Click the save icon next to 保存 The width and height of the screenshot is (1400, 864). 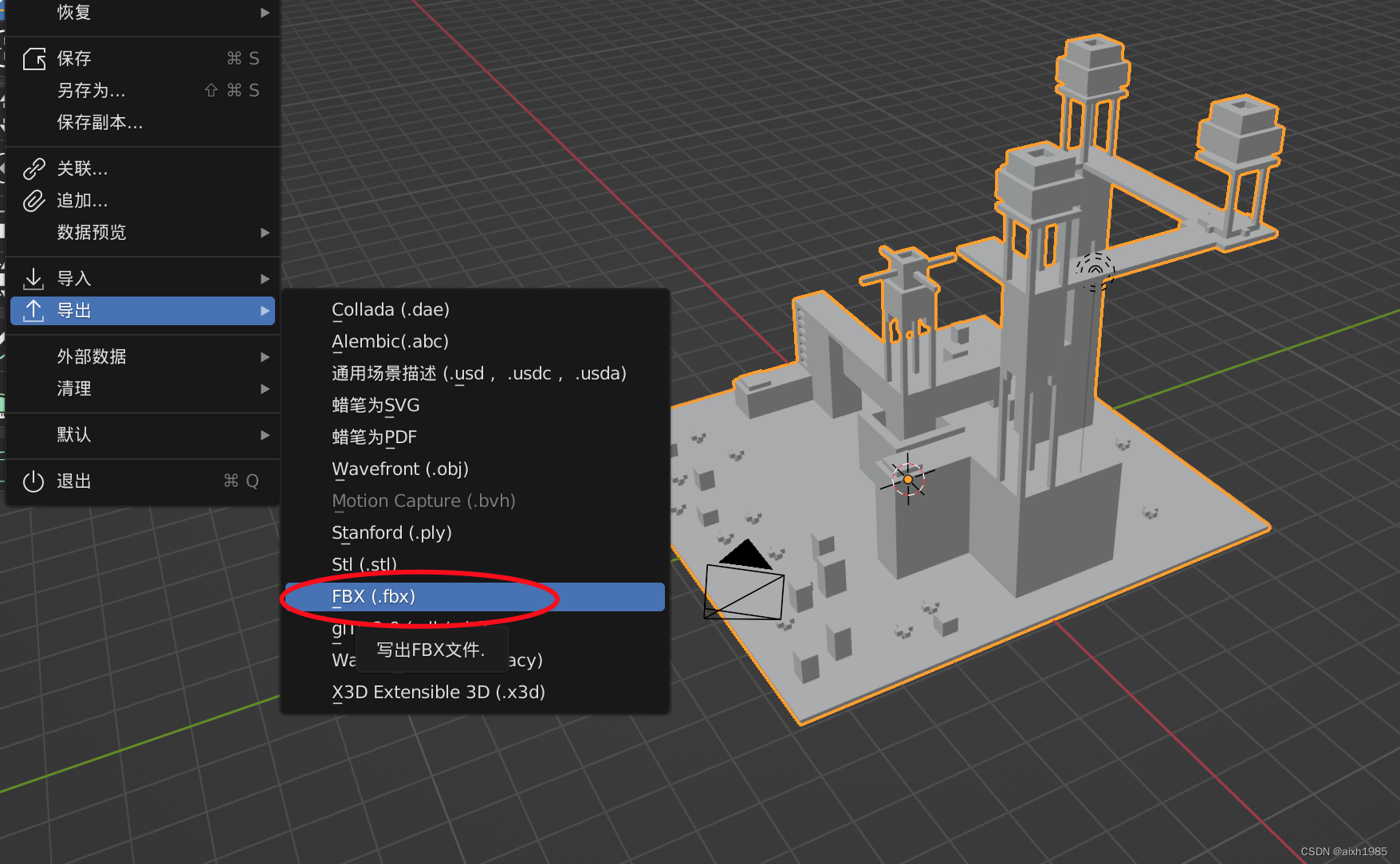33,58
